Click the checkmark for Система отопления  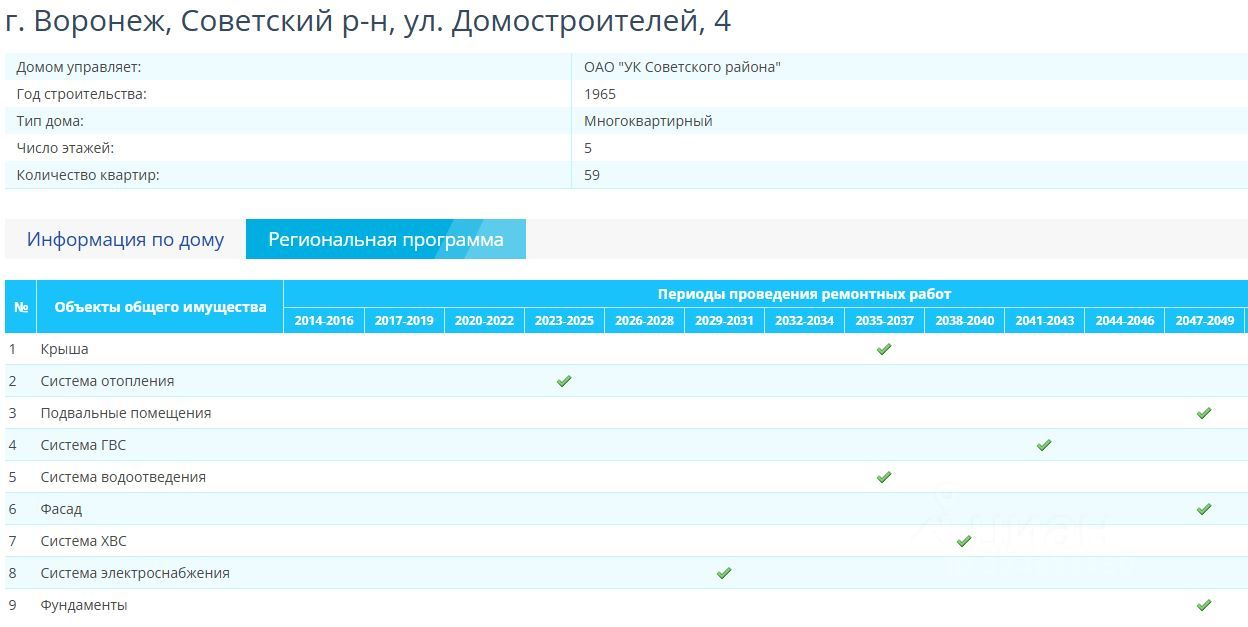click(564, 381)
